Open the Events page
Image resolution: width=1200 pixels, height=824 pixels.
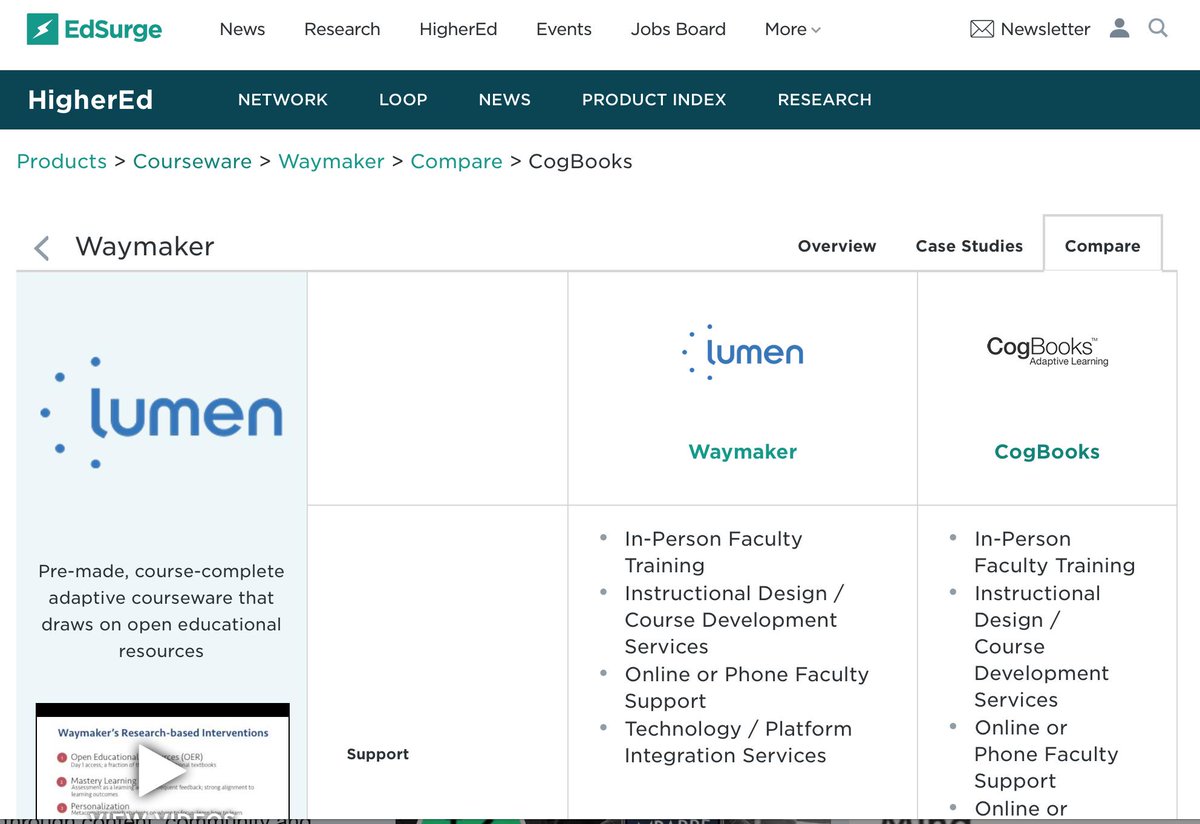tap(564, 29)
